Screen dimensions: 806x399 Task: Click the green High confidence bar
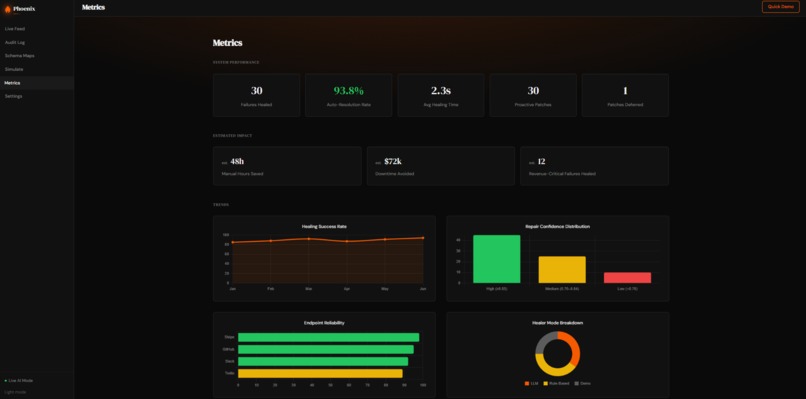pos(497,259)
